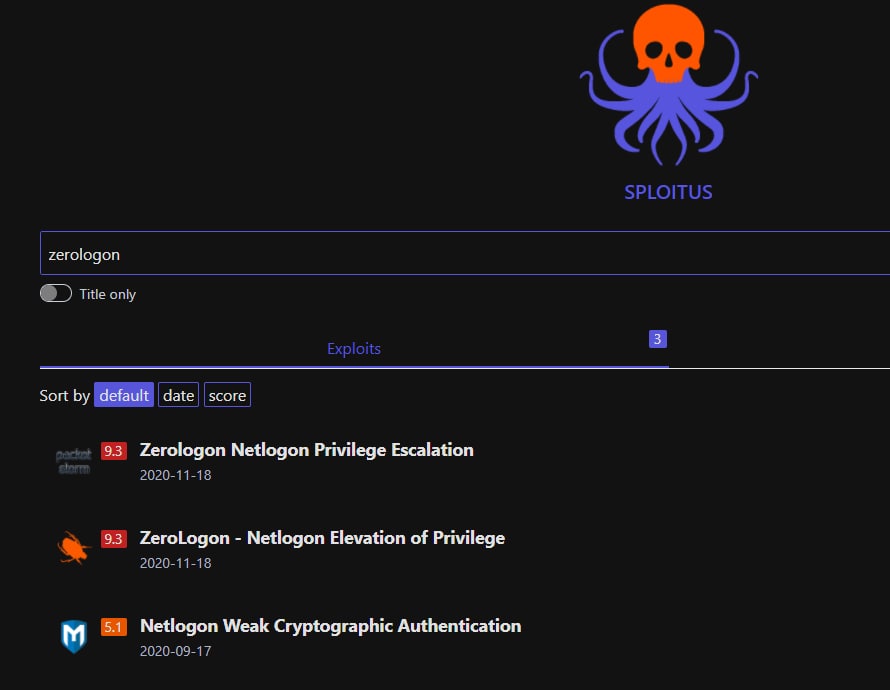Sort results by date
This screenshot has width=890, height=690.
pos(178,395)
